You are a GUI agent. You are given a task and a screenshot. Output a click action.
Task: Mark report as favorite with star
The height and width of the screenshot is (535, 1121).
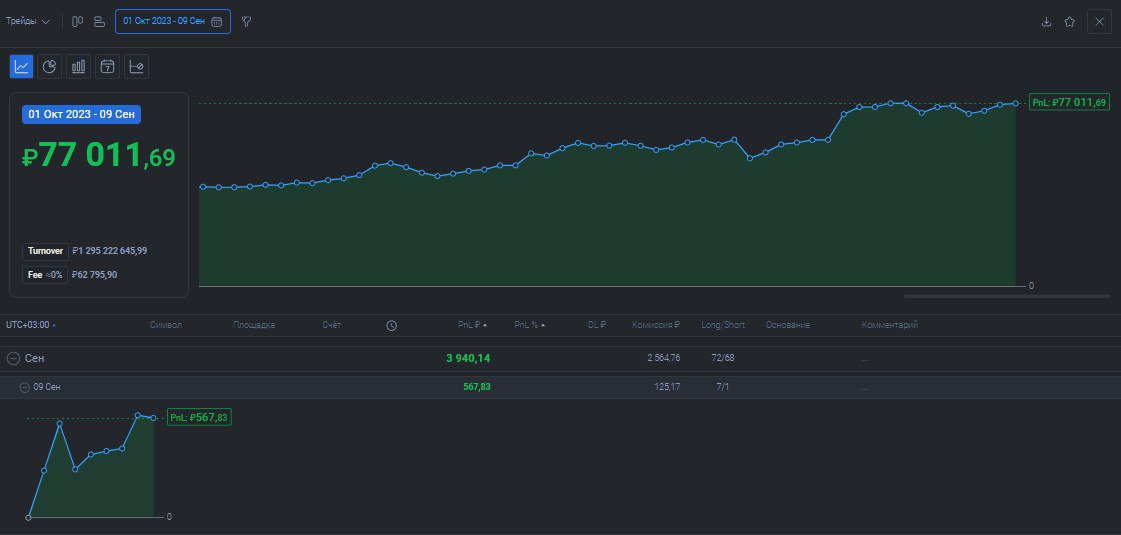(1070, 21)
